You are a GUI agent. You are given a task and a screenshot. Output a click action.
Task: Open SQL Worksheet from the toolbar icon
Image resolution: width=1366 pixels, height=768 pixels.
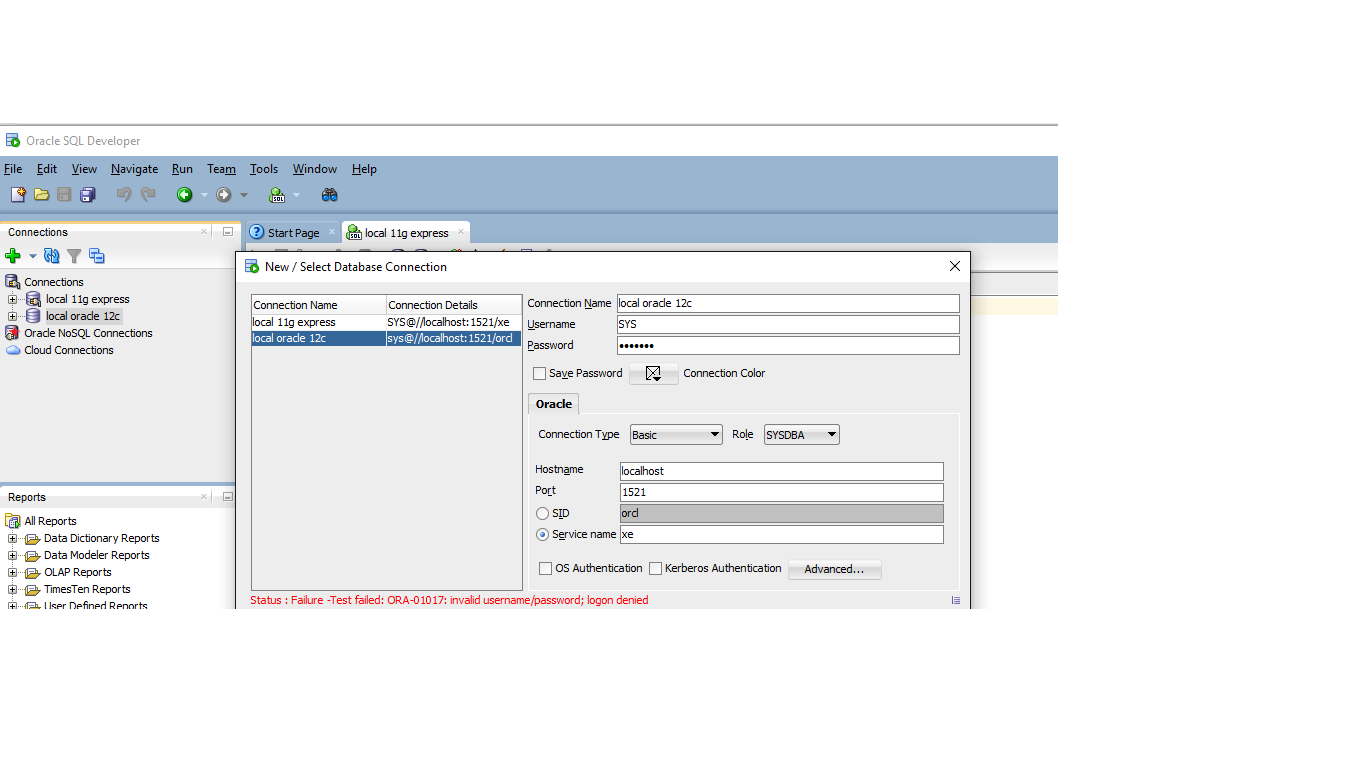[x=278, y=195]
